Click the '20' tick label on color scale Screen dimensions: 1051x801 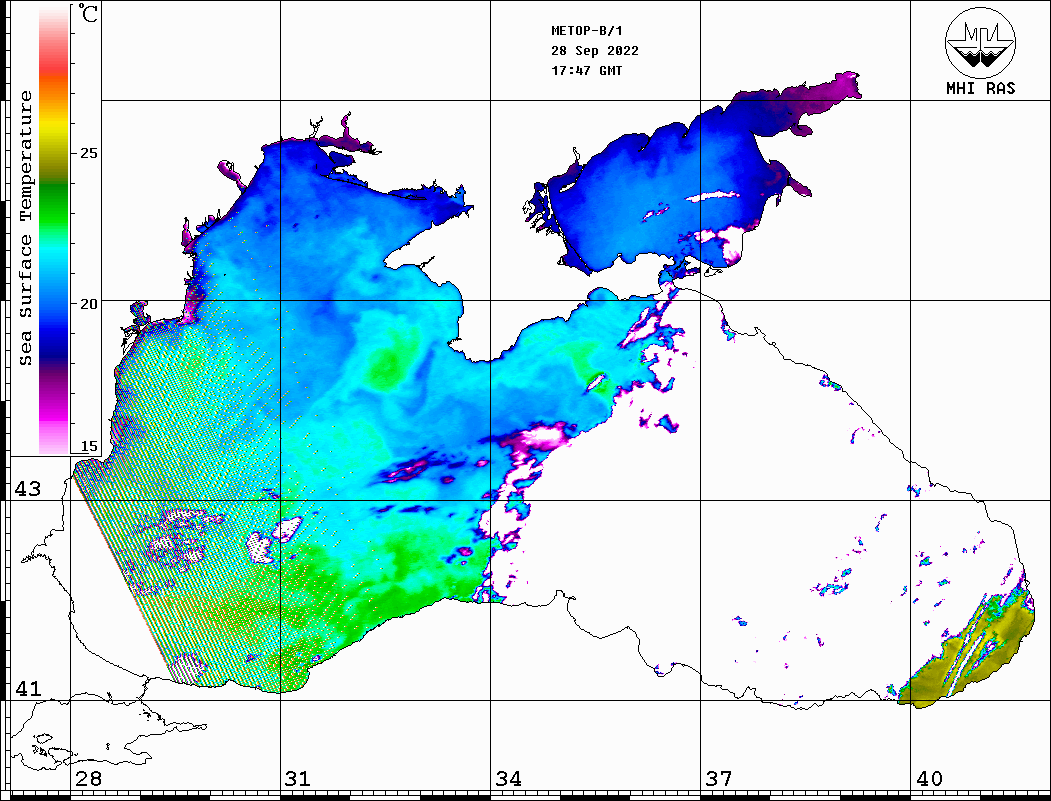tap(88, 304)
